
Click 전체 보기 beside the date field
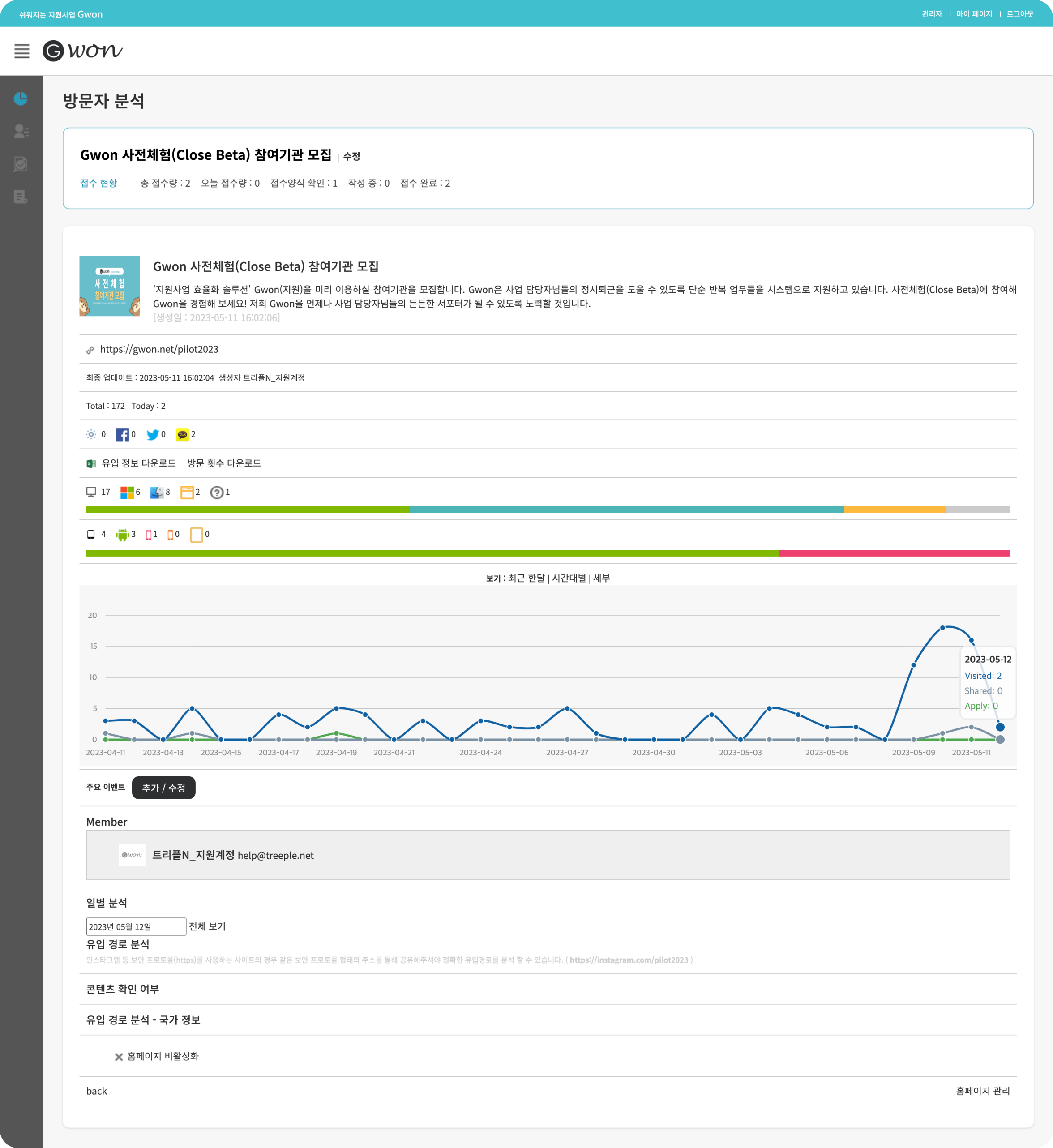coord(207,926)
